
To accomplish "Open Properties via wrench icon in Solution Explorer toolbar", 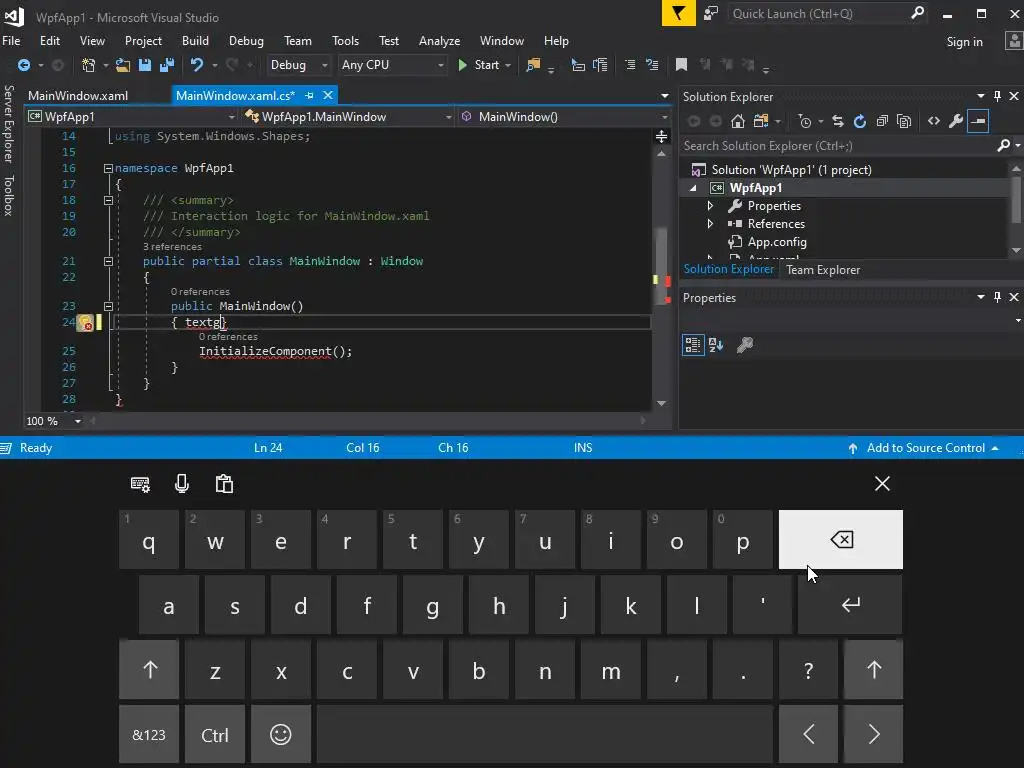I will click(955, 121).
